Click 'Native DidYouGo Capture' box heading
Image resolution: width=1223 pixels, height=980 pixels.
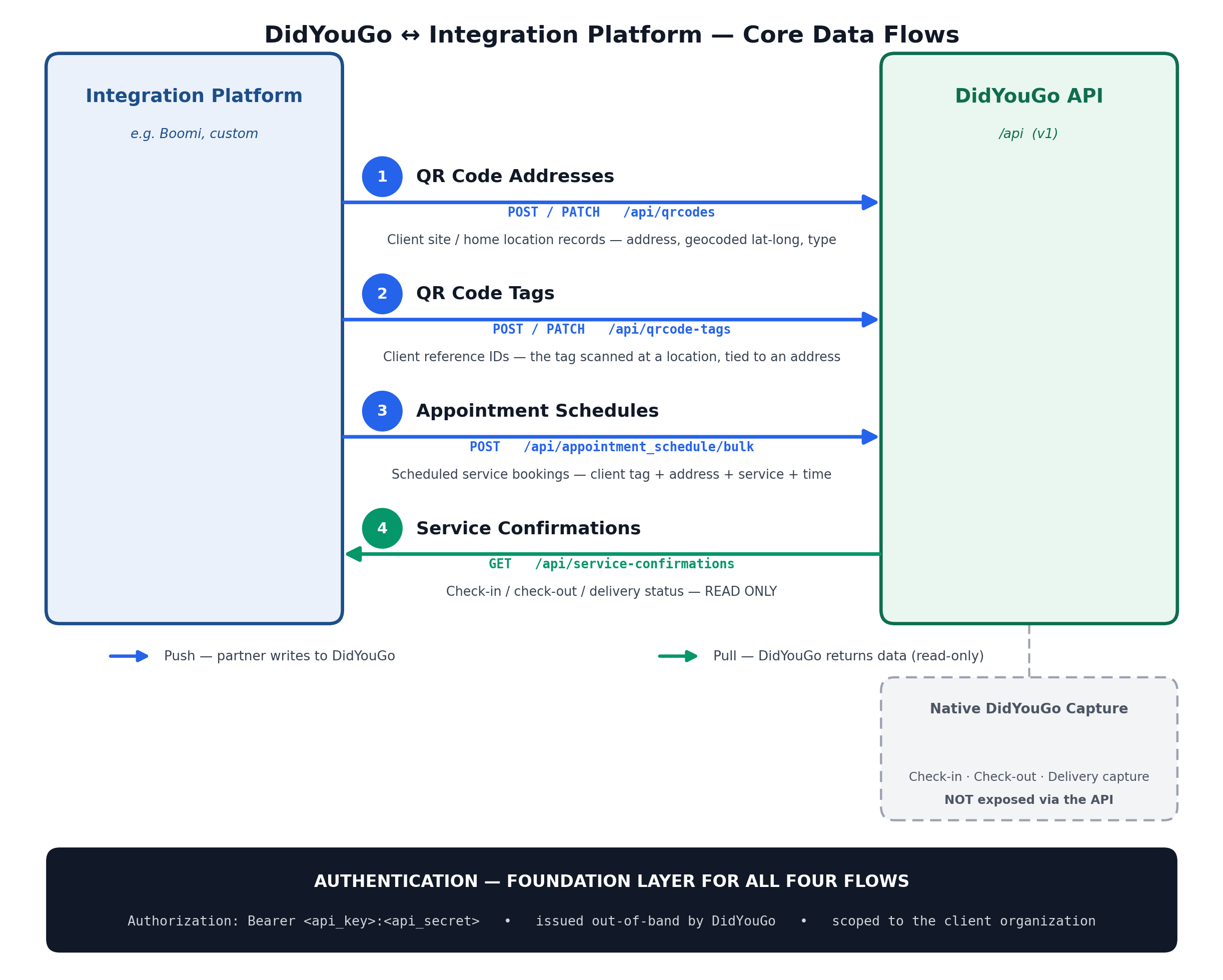(x=1029, y=709)
